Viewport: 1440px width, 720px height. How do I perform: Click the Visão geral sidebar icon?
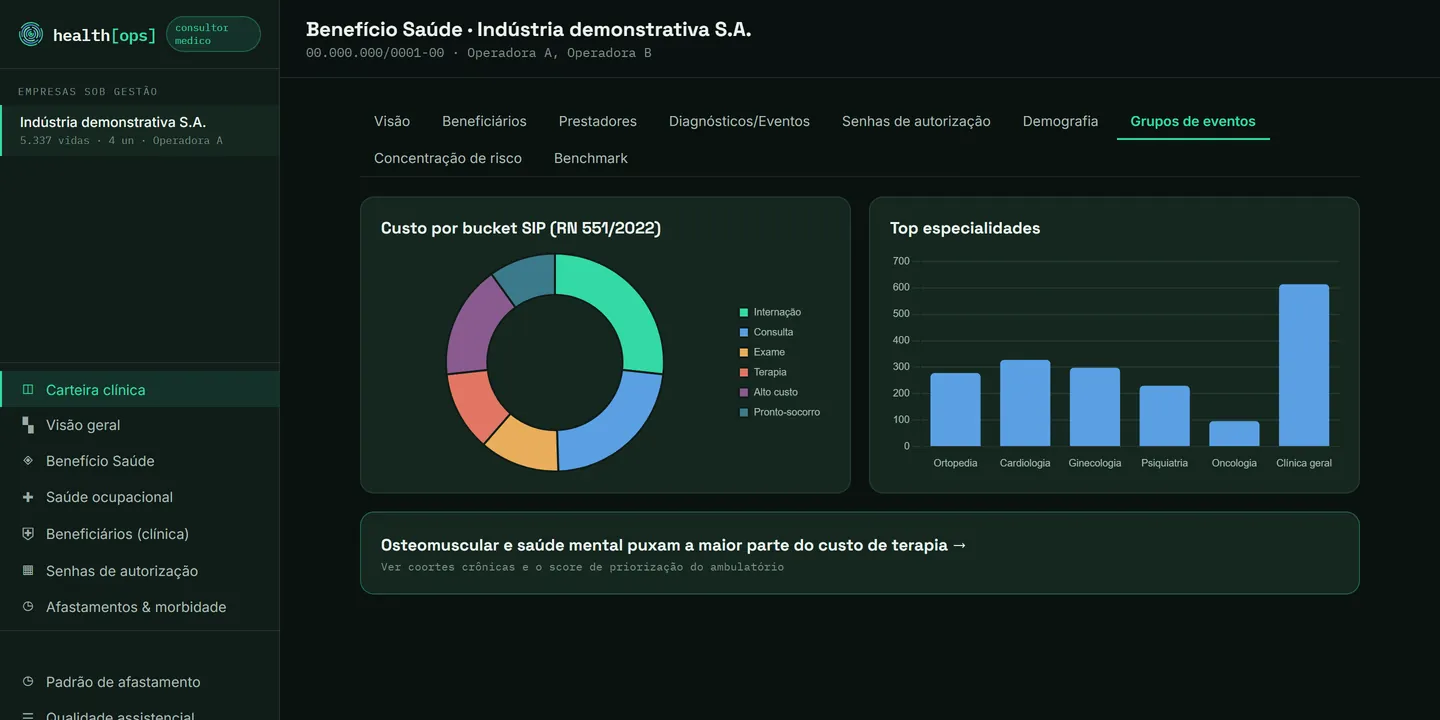(x=28, y=425)
